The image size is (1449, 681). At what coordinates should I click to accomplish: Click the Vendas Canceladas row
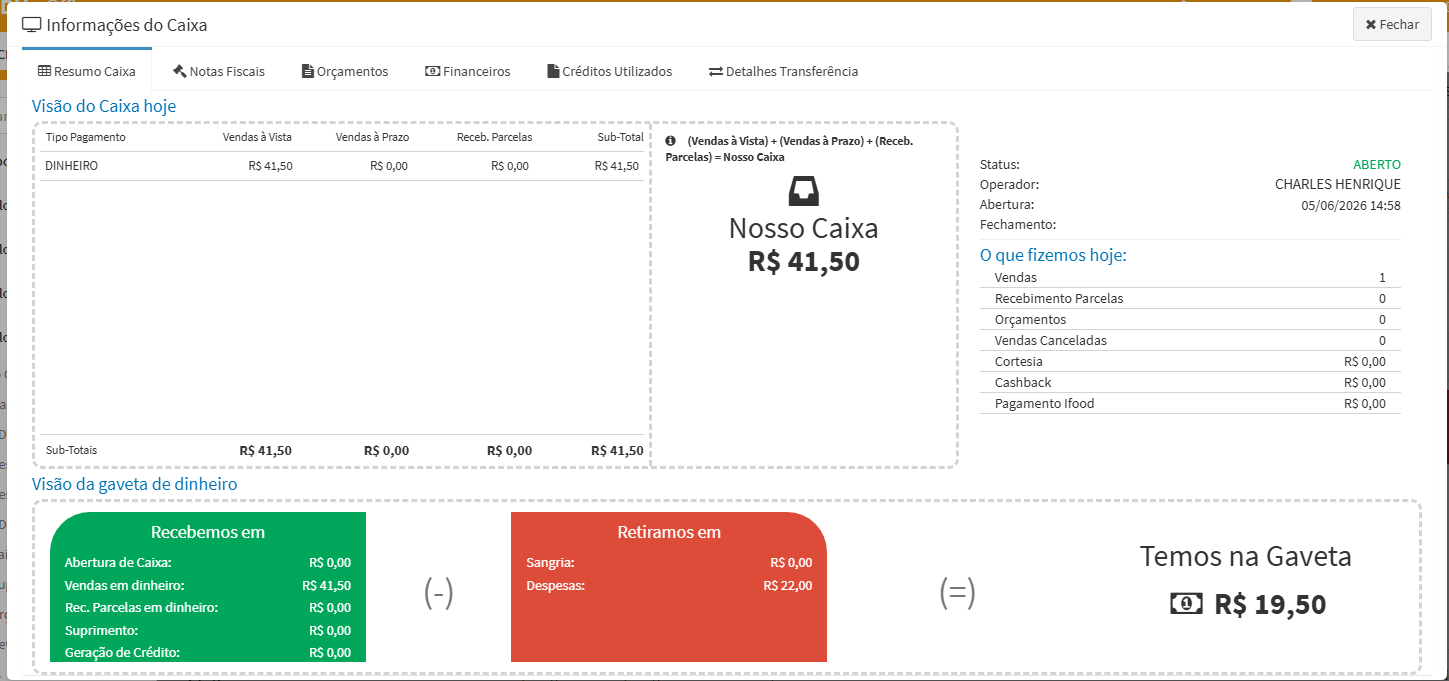coord(1190,340)
